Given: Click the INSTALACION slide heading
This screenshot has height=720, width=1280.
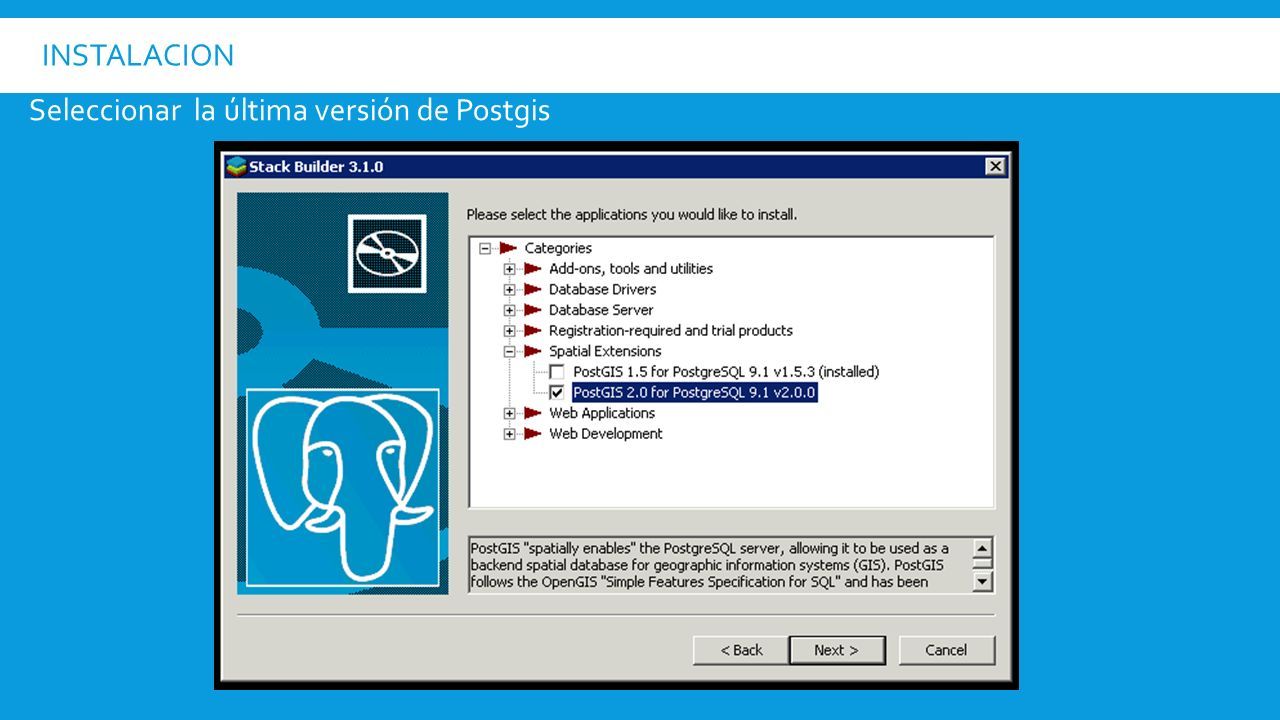Looking at the screenshot, I should pos(138,55).
